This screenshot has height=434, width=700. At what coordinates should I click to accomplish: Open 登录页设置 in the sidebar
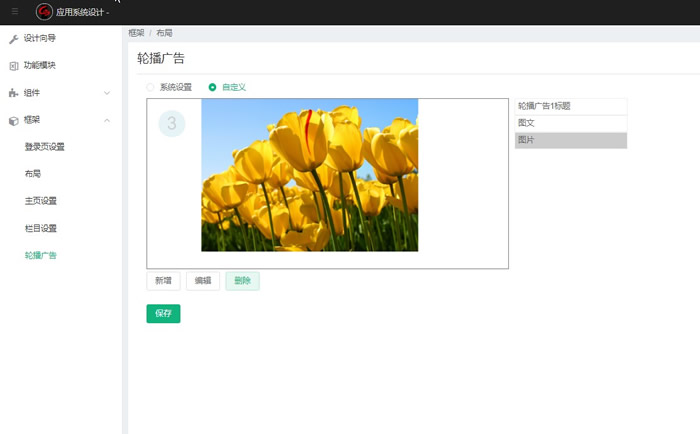pyautogui.click(x=44, y=147)
